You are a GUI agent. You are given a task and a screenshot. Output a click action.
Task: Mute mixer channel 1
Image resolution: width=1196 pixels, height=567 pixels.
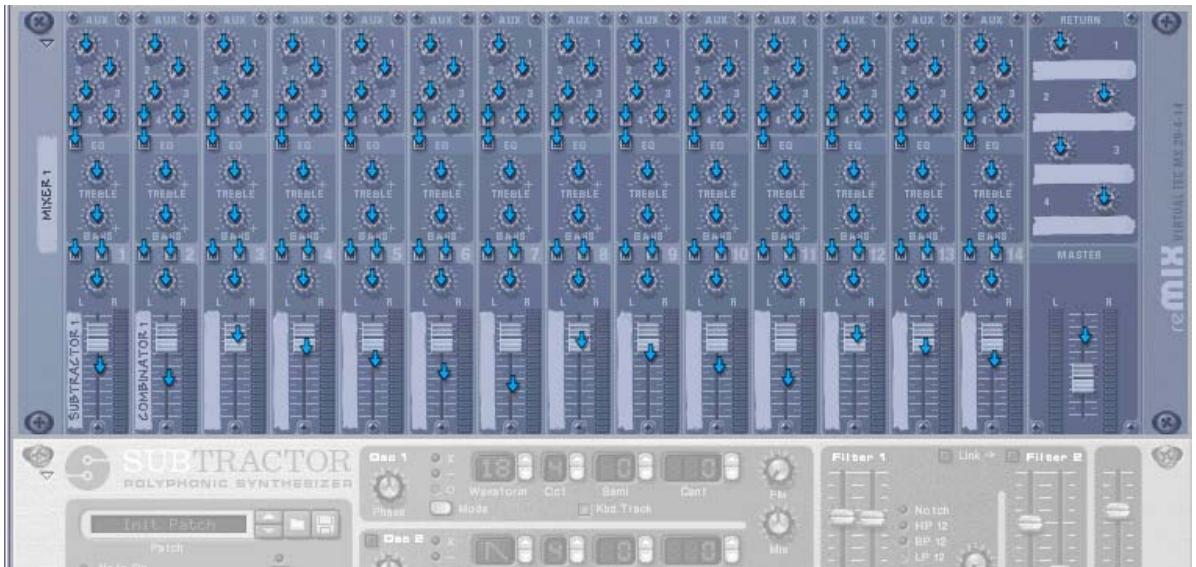pyautogui.click(x=75, y=253)
